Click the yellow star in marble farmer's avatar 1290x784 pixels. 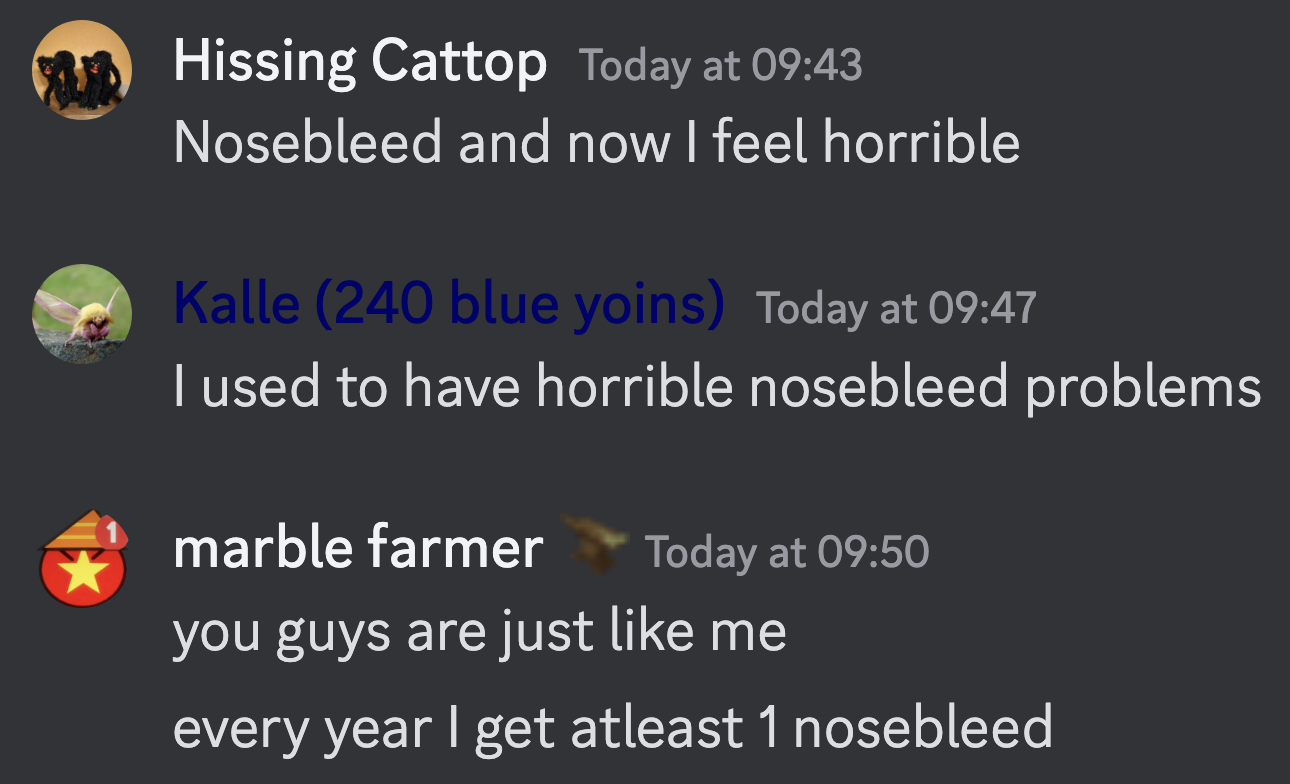(82, 577)
